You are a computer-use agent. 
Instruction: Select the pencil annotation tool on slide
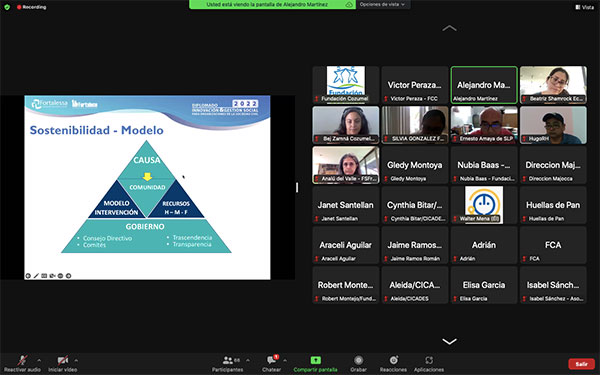36,276
